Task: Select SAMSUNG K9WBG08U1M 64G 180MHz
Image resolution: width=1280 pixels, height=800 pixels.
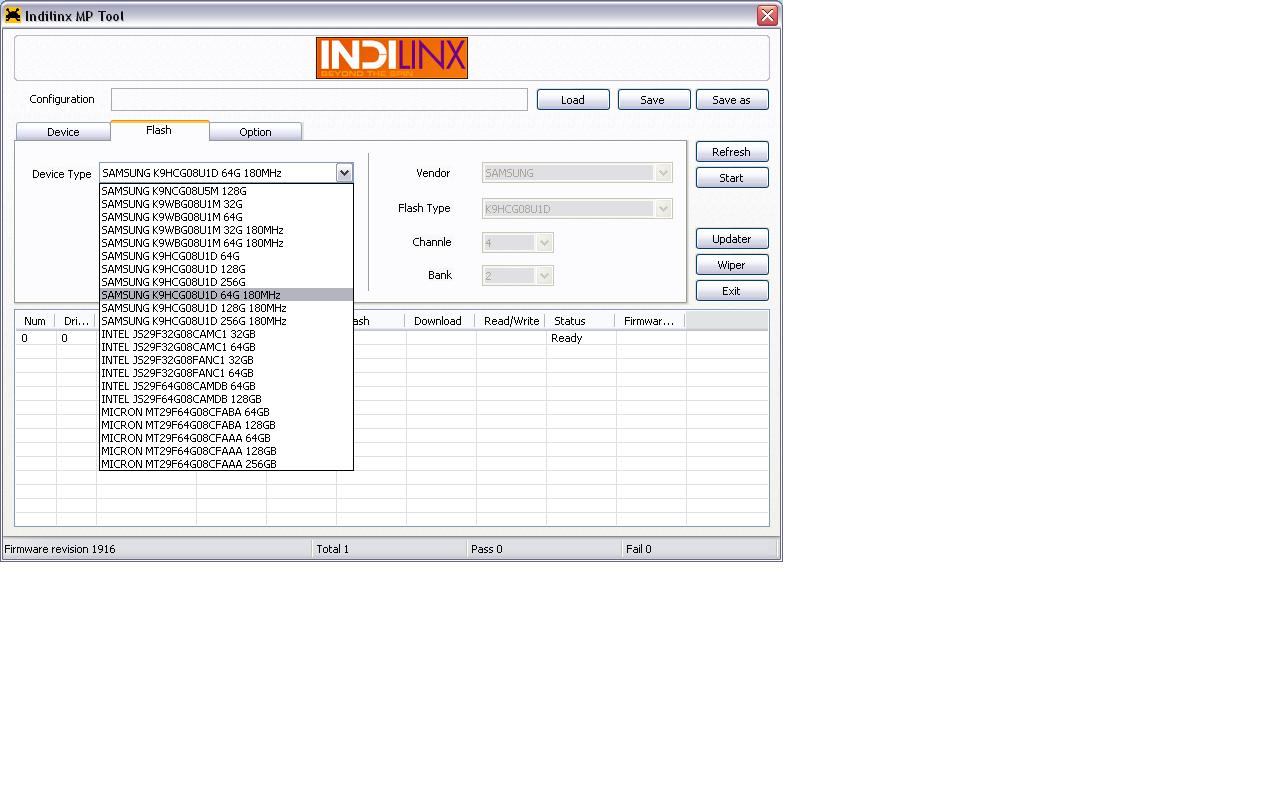Action: click(x=226, y=243)
